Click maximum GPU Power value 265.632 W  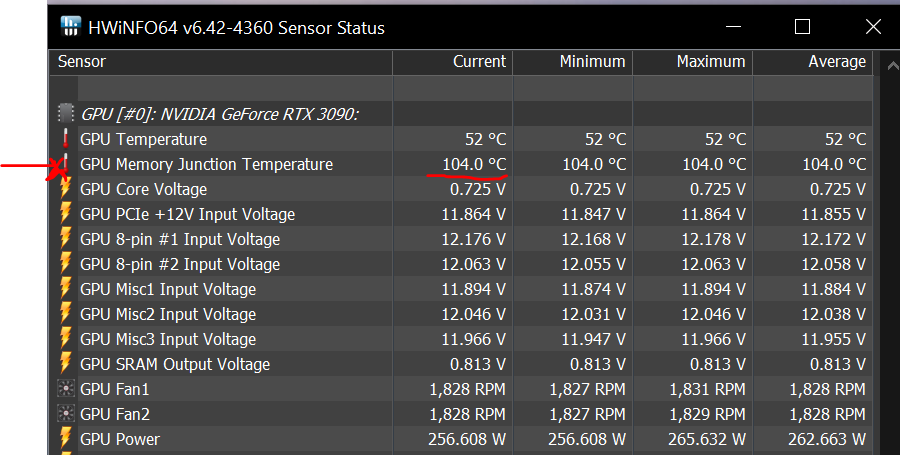click(707, 439)
